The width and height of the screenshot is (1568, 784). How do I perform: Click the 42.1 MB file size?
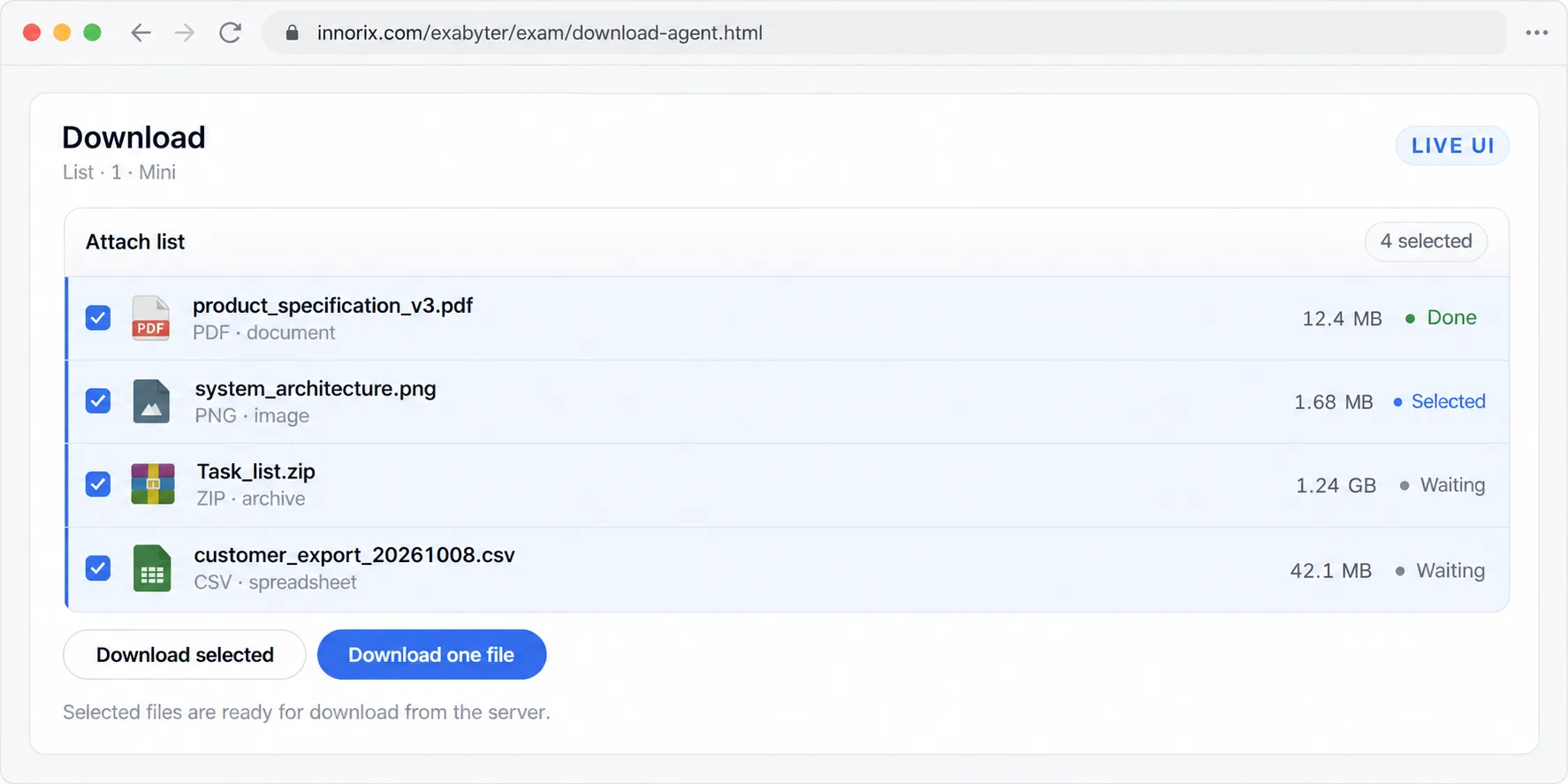coord(1330,571)
